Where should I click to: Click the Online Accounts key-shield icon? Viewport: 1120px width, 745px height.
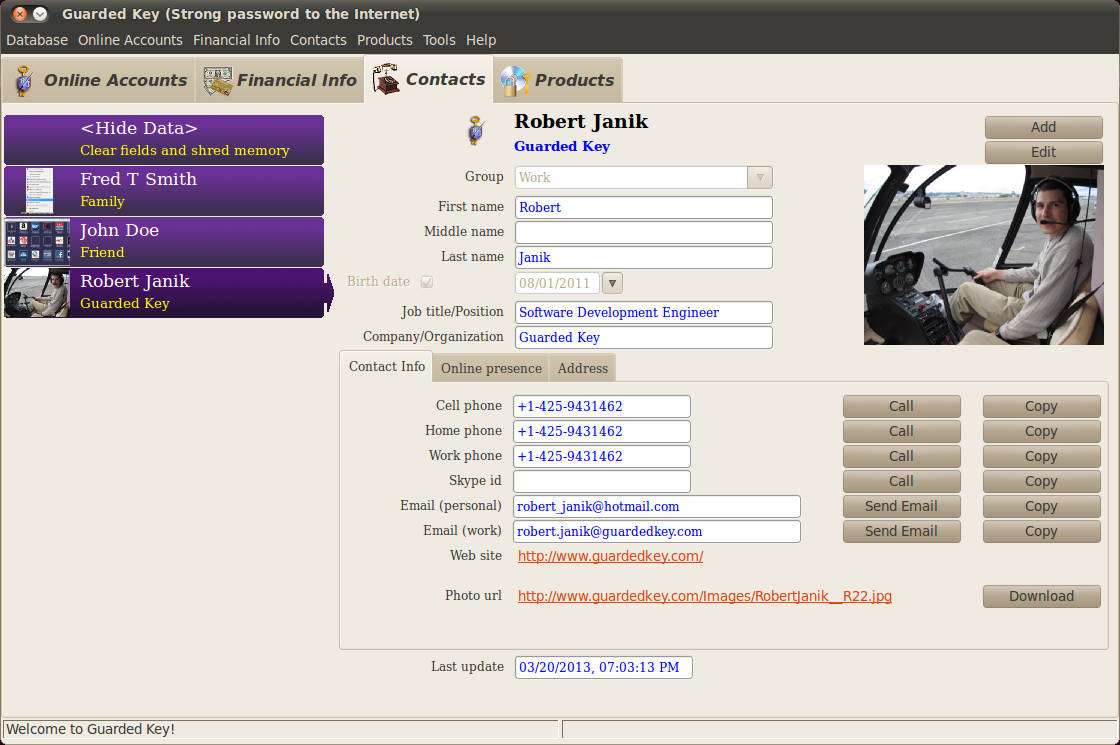[24, 81]
